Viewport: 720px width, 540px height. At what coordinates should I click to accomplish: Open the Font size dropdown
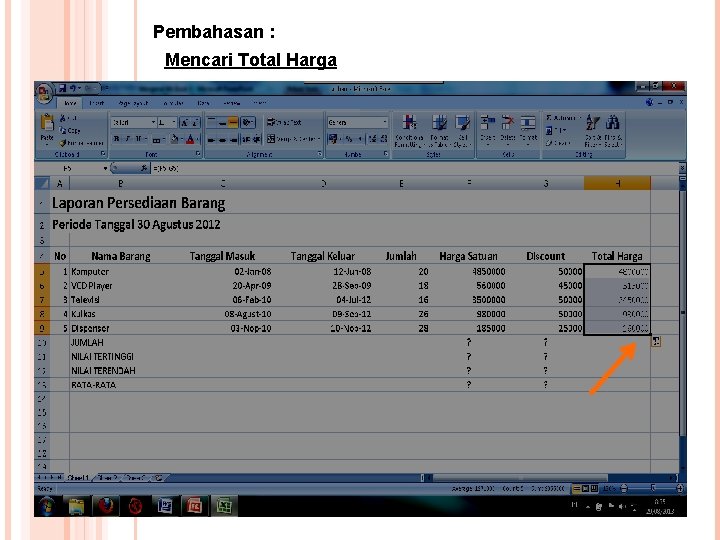click(174, 123)
